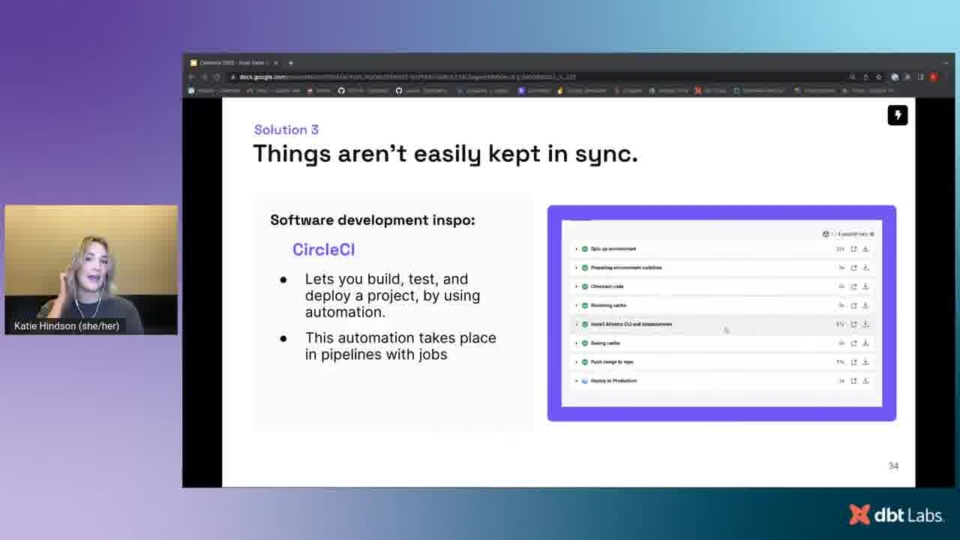Download output of Preparing environment variables step

click(866, 268)
